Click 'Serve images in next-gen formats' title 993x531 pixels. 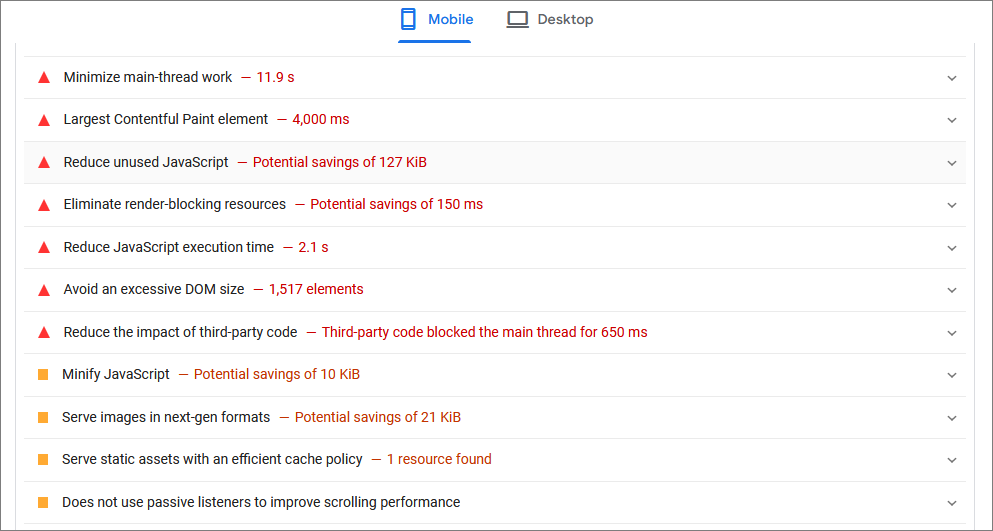point(166,418)
